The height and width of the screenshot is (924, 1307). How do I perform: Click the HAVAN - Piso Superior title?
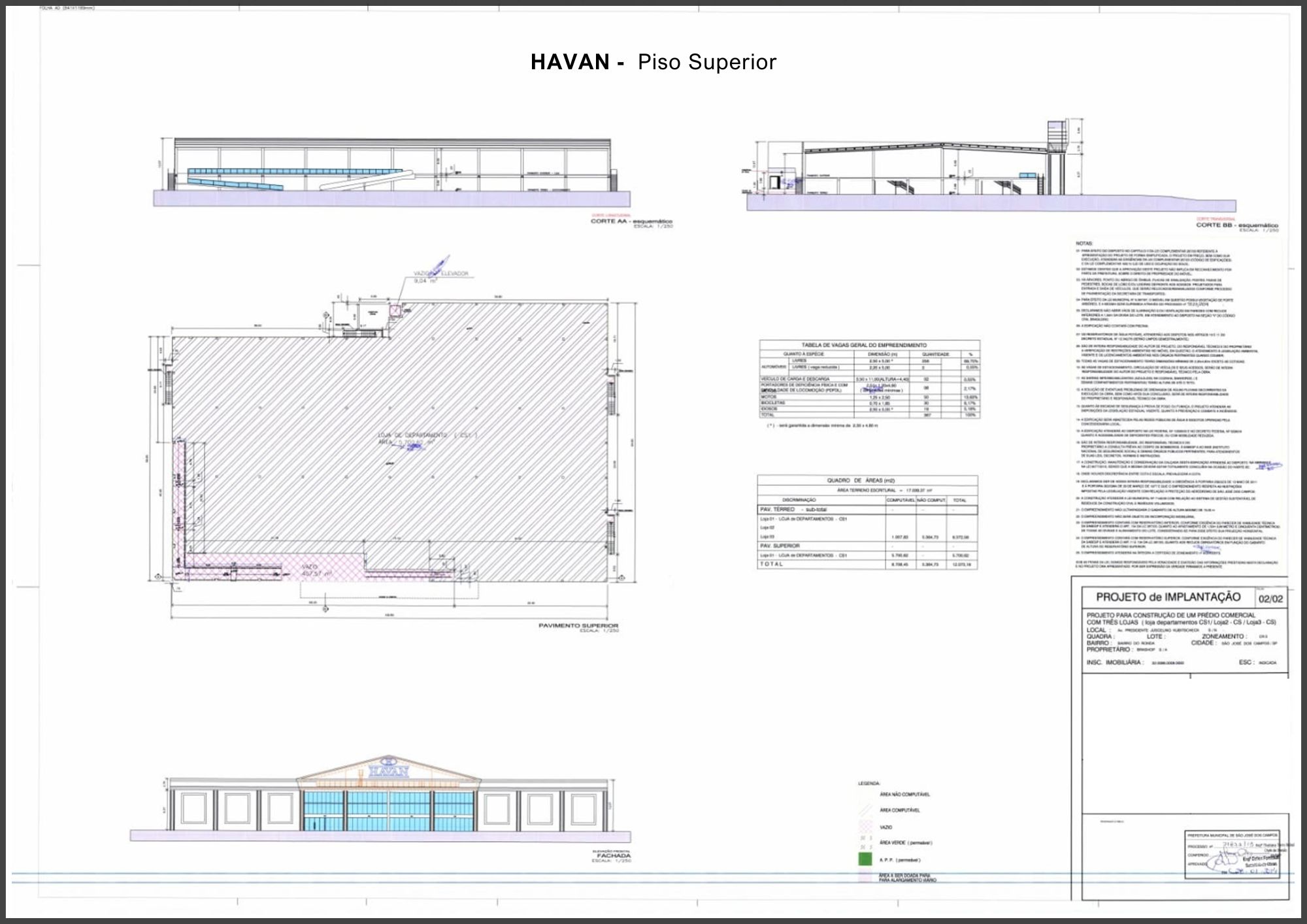tap(653, 62)
